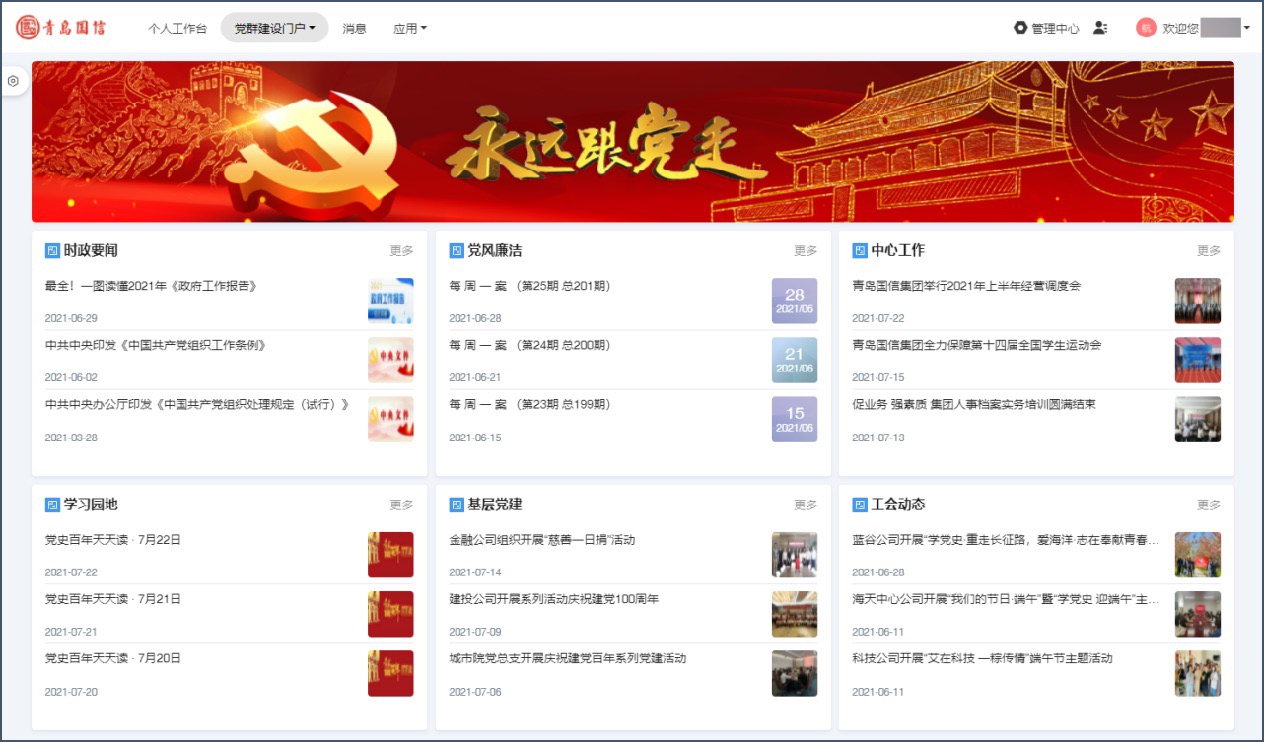Open article 中共中央办公厅印发《中国共产党组织处理规定（试行）》
1264x742 pixels.
coord(197,404)
